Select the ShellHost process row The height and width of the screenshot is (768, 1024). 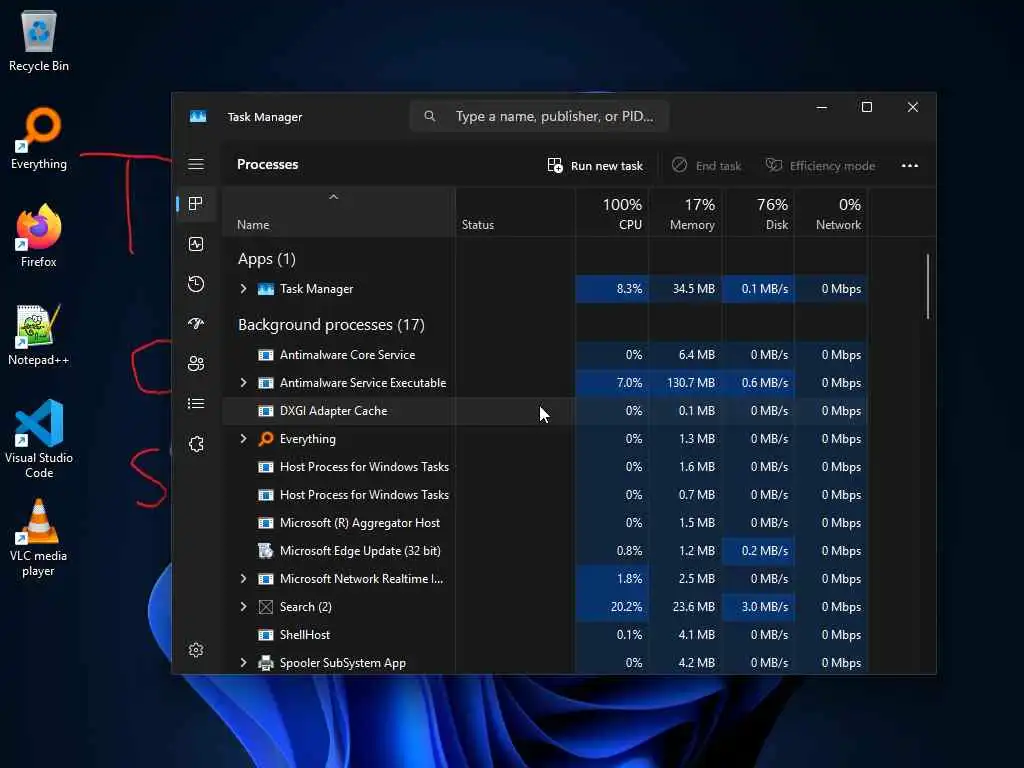[x=545, y=635]
